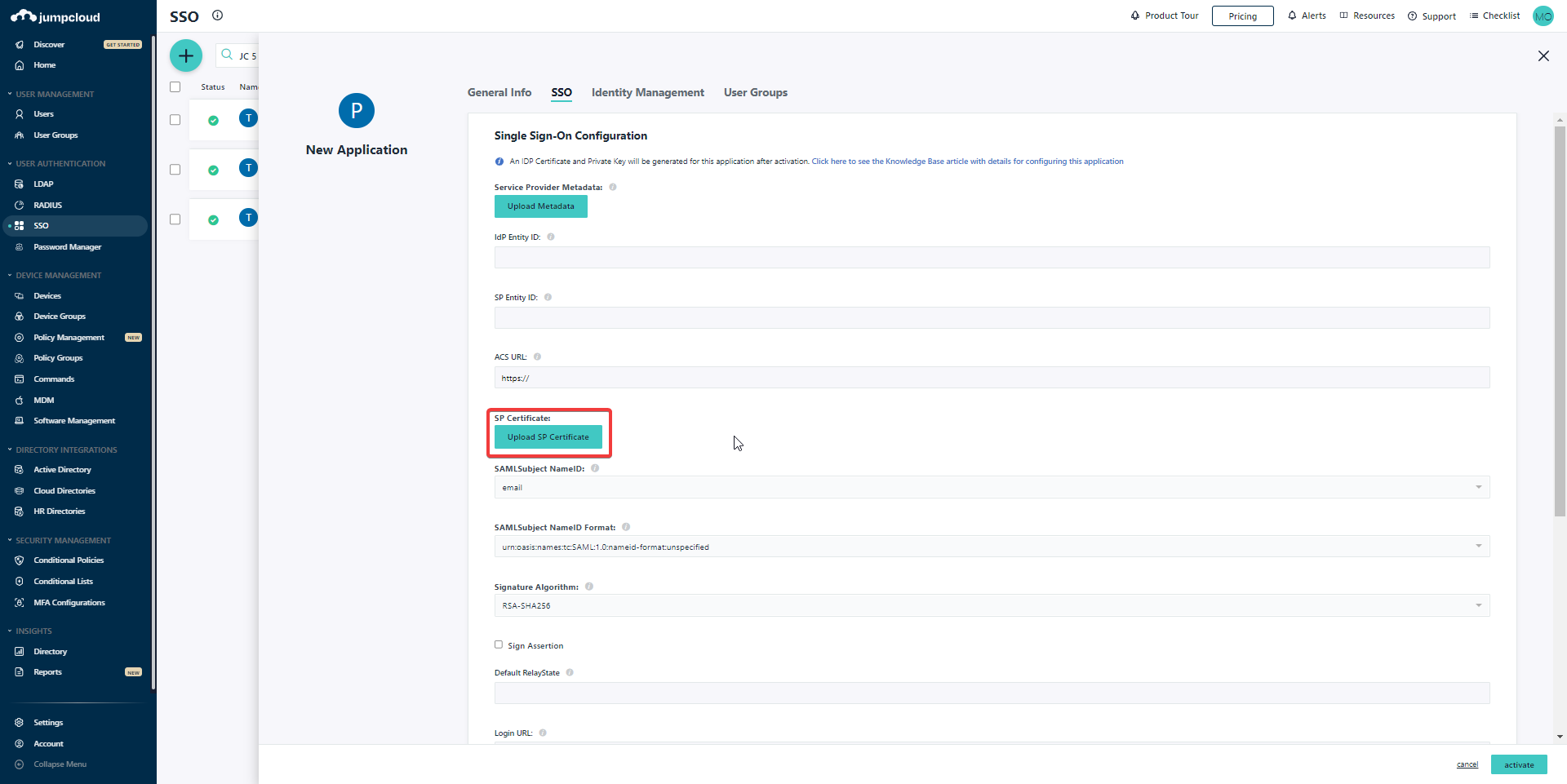Select the first application row checkbox
The image size is (1567, 784).
pyautogui.click(x=175, y=120)
